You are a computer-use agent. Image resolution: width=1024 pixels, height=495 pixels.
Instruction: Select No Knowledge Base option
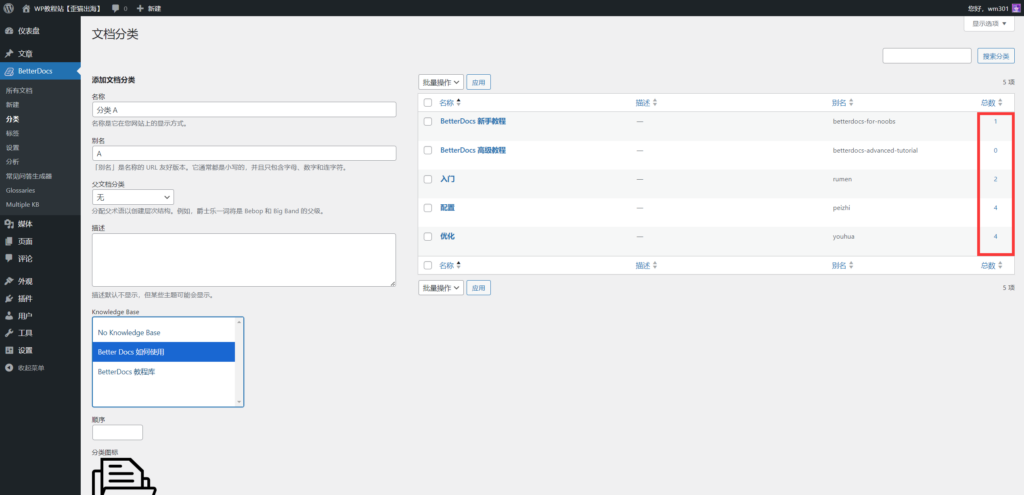click(163, 332)
